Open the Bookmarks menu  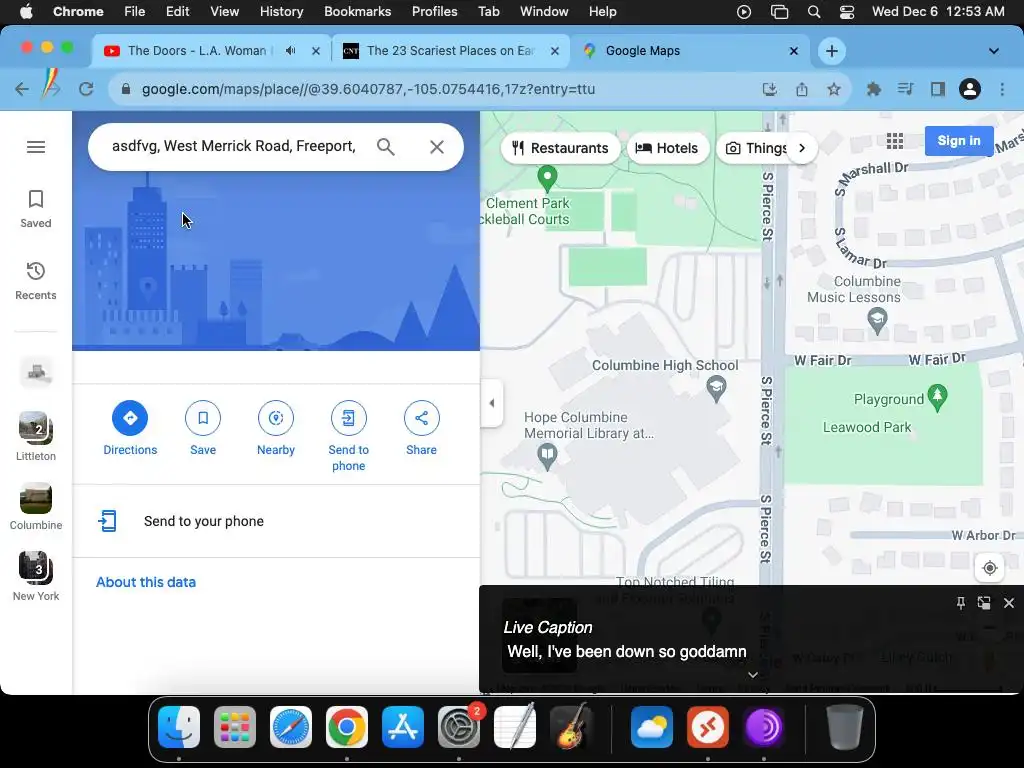click(x=357, y=12)
